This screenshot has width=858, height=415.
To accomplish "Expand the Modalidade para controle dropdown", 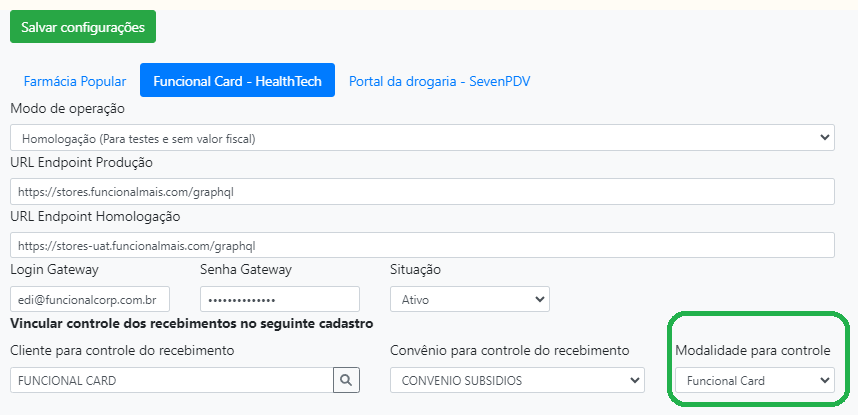I will pos(755,381).
